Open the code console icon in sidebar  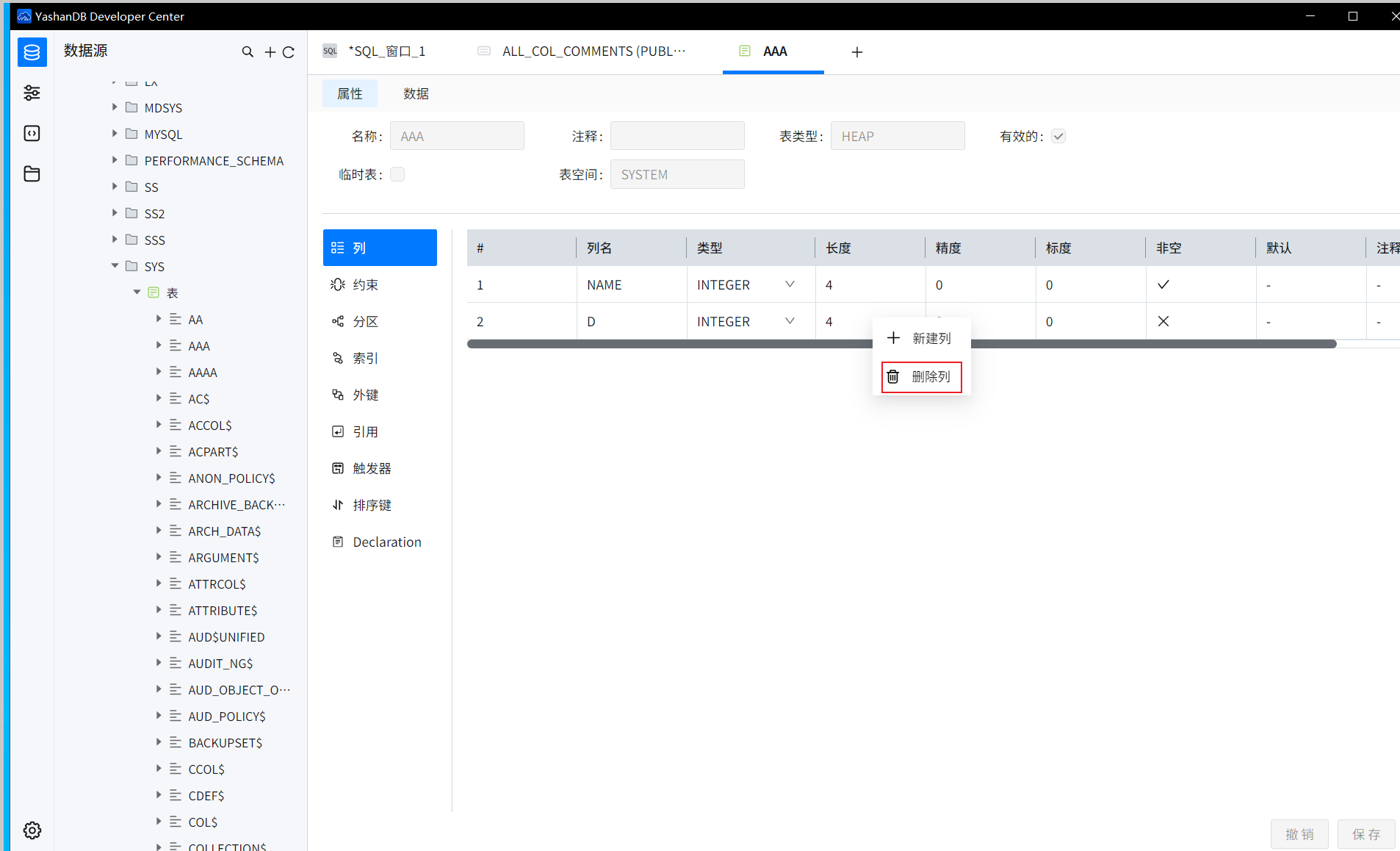(32, 133)
